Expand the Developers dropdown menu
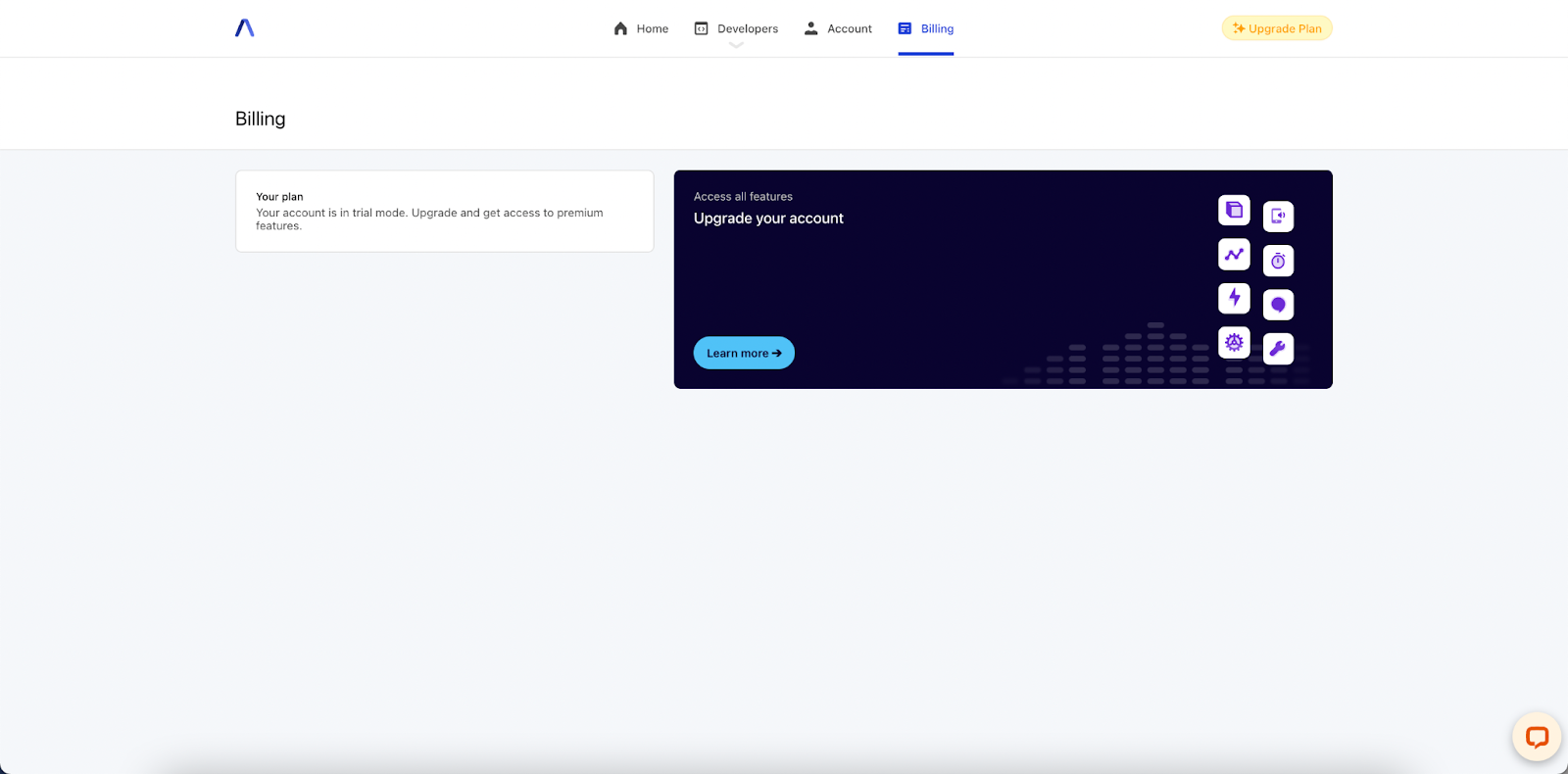 (736, 28)
